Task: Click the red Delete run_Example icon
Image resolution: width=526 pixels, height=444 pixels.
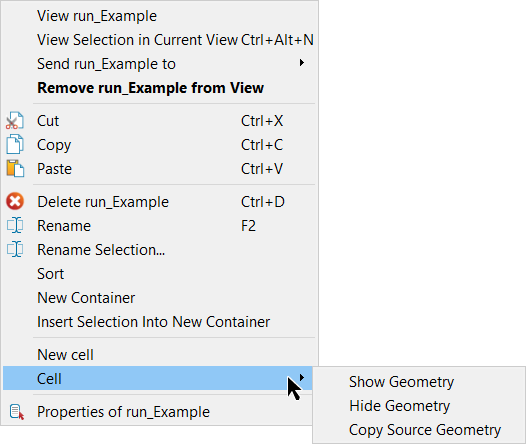Action: click(15, 202)
